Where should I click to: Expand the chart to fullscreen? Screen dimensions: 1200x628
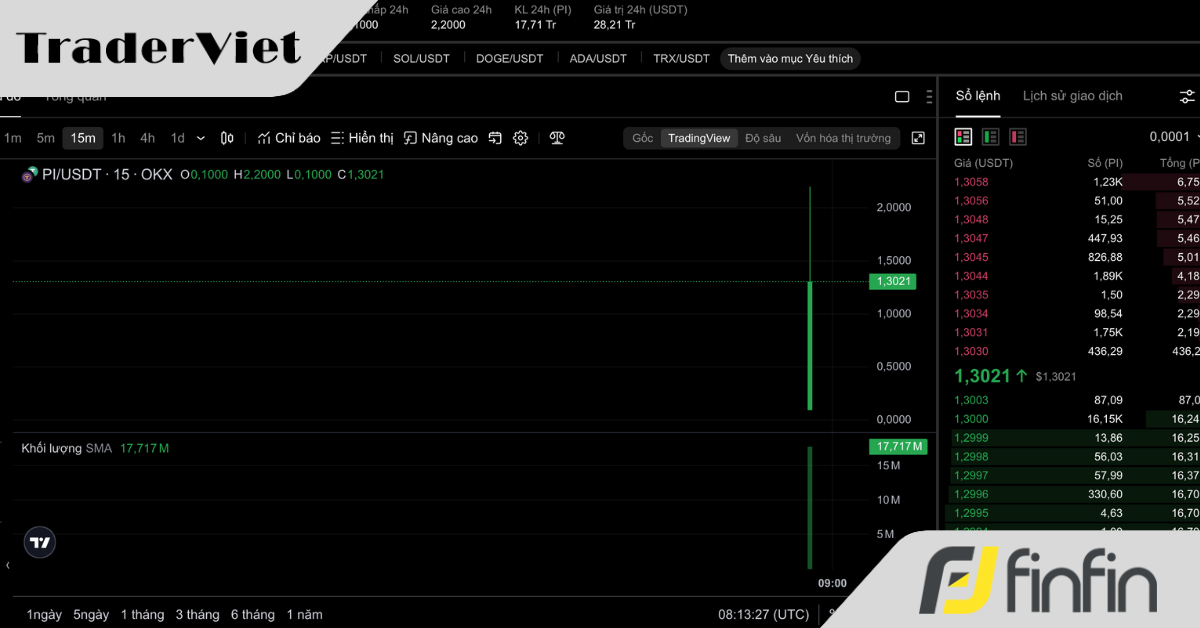(918, 138)
